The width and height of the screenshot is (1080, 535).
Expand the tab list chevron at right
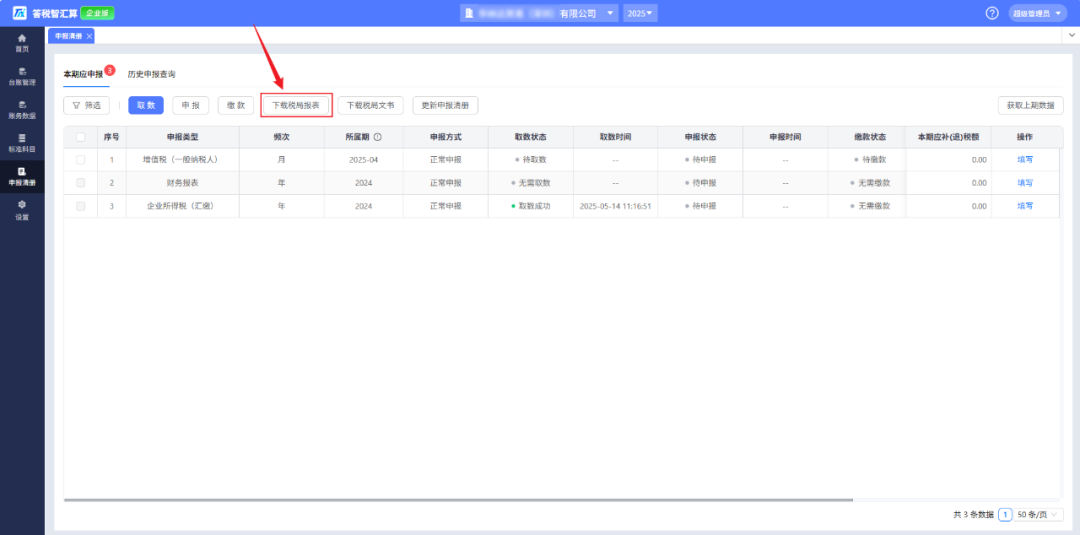point(1070,34)
